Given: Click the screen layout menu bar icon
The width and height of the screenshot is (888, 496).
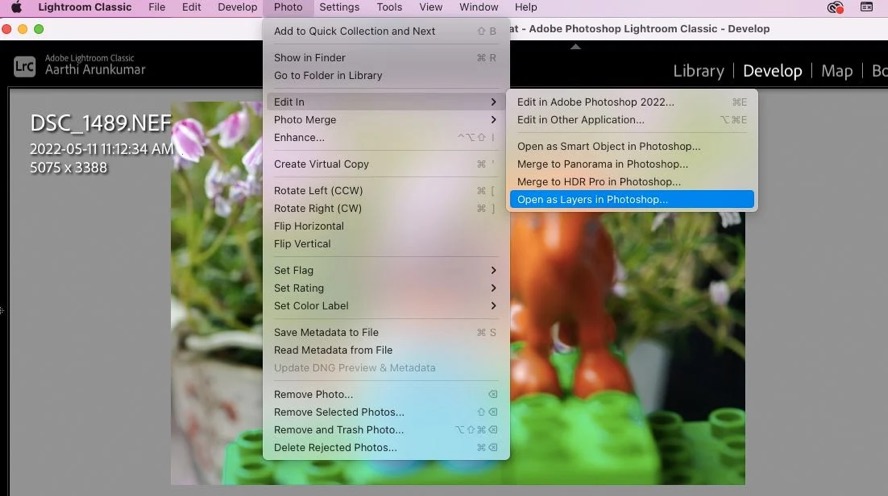Looking at the screenshot, I should (866, 7).
